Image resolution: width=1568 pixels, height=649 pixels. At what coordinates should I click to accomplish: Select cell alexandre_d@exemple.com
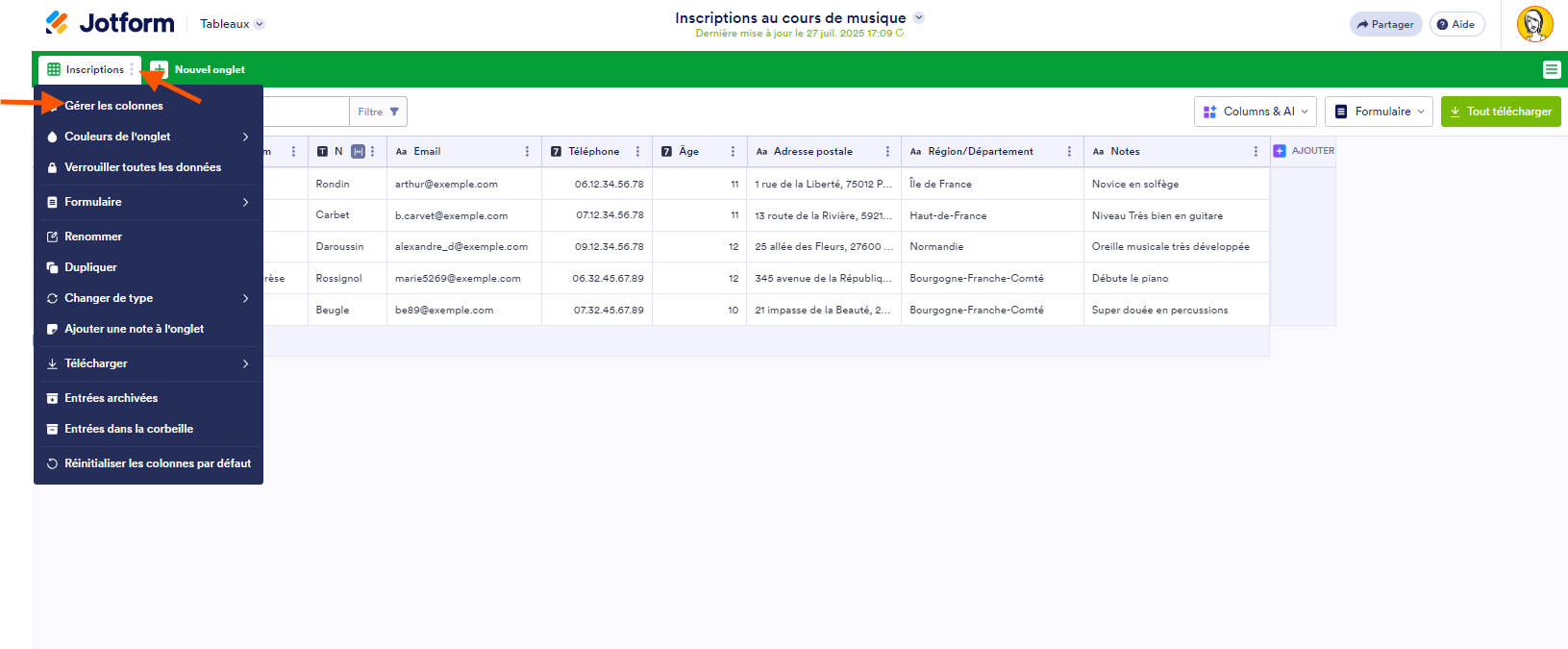464,246
